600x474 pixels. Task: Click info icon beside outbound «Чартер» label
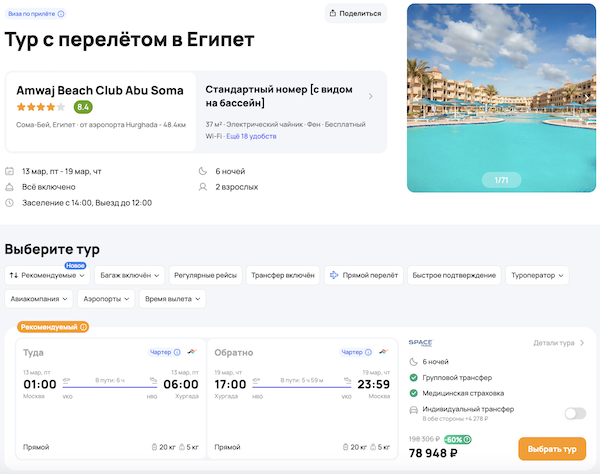(x=178, y=352)
